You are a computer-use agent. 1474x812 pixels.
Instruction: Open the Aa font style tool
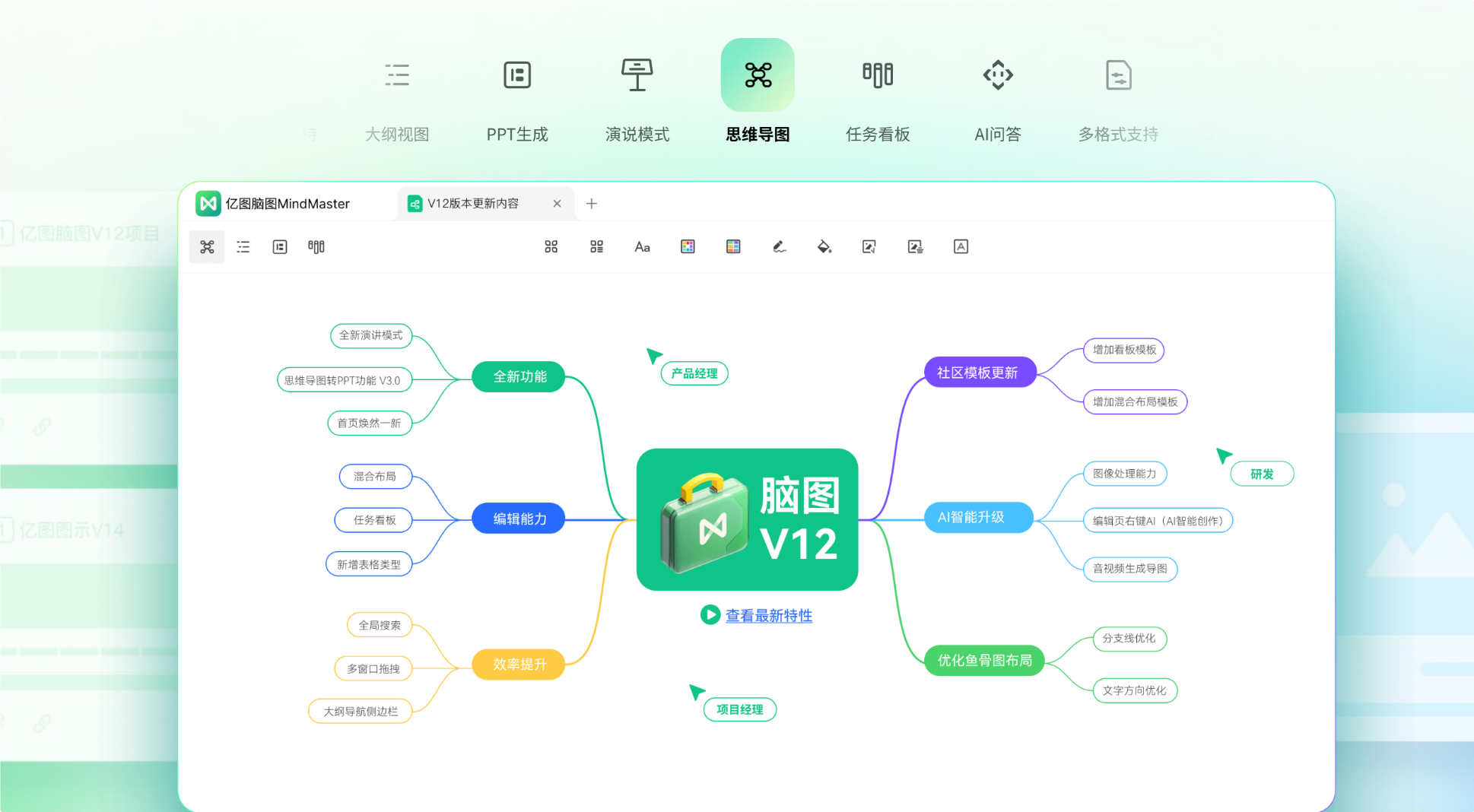tap(642, 246)
